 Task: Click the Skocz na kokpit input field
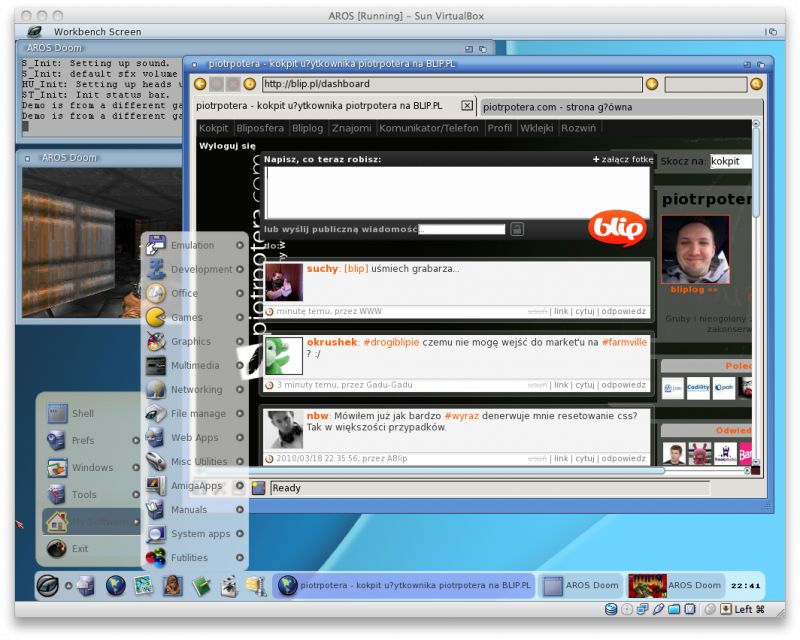tap(731, 161)
